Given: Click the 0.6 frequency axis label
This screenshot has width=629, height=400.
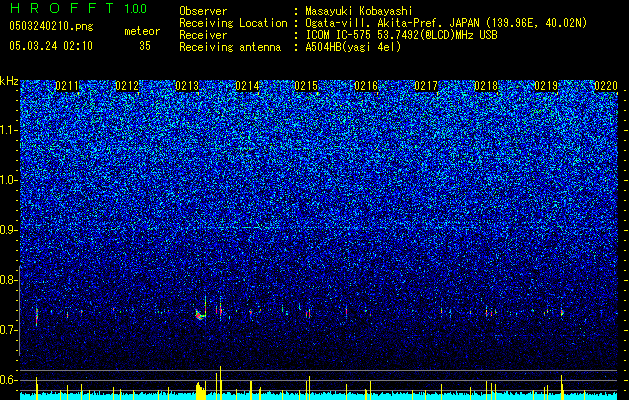Looking at the screenshot, I should pyautogui.click(x=8, y=380).
